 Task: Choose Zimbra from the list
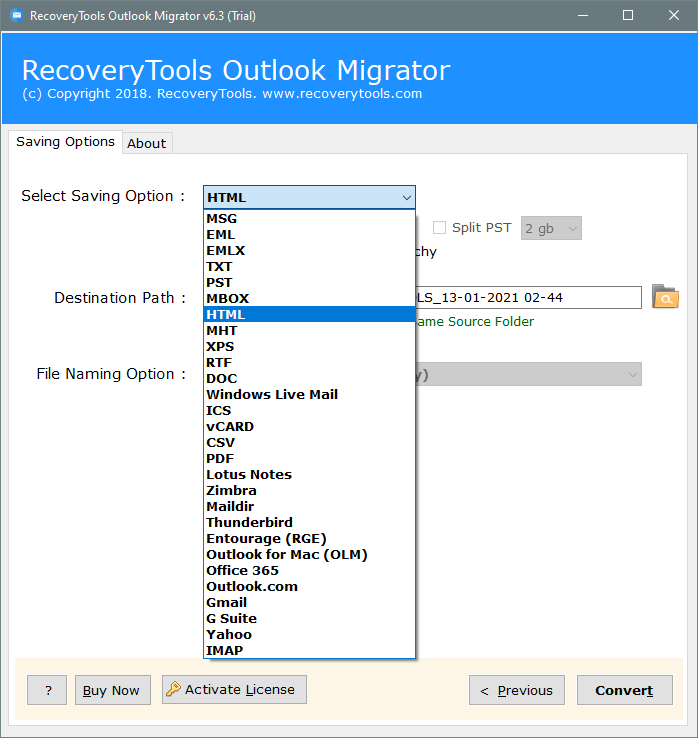point(309,490)
